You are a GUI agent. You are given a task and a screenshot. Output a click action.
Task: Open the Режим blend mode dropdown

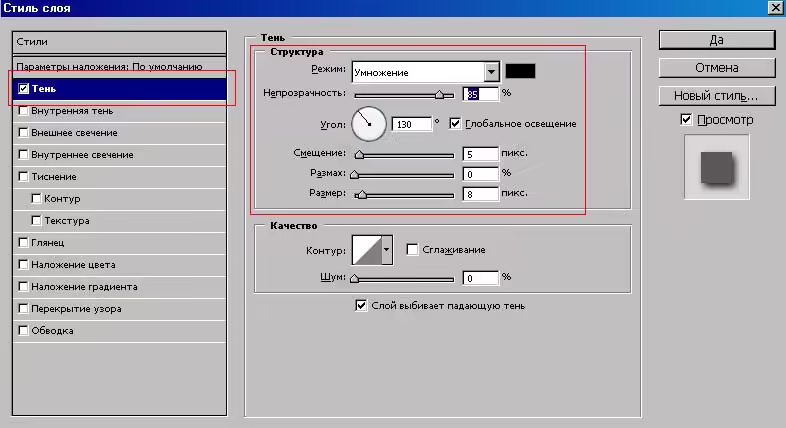492,72
